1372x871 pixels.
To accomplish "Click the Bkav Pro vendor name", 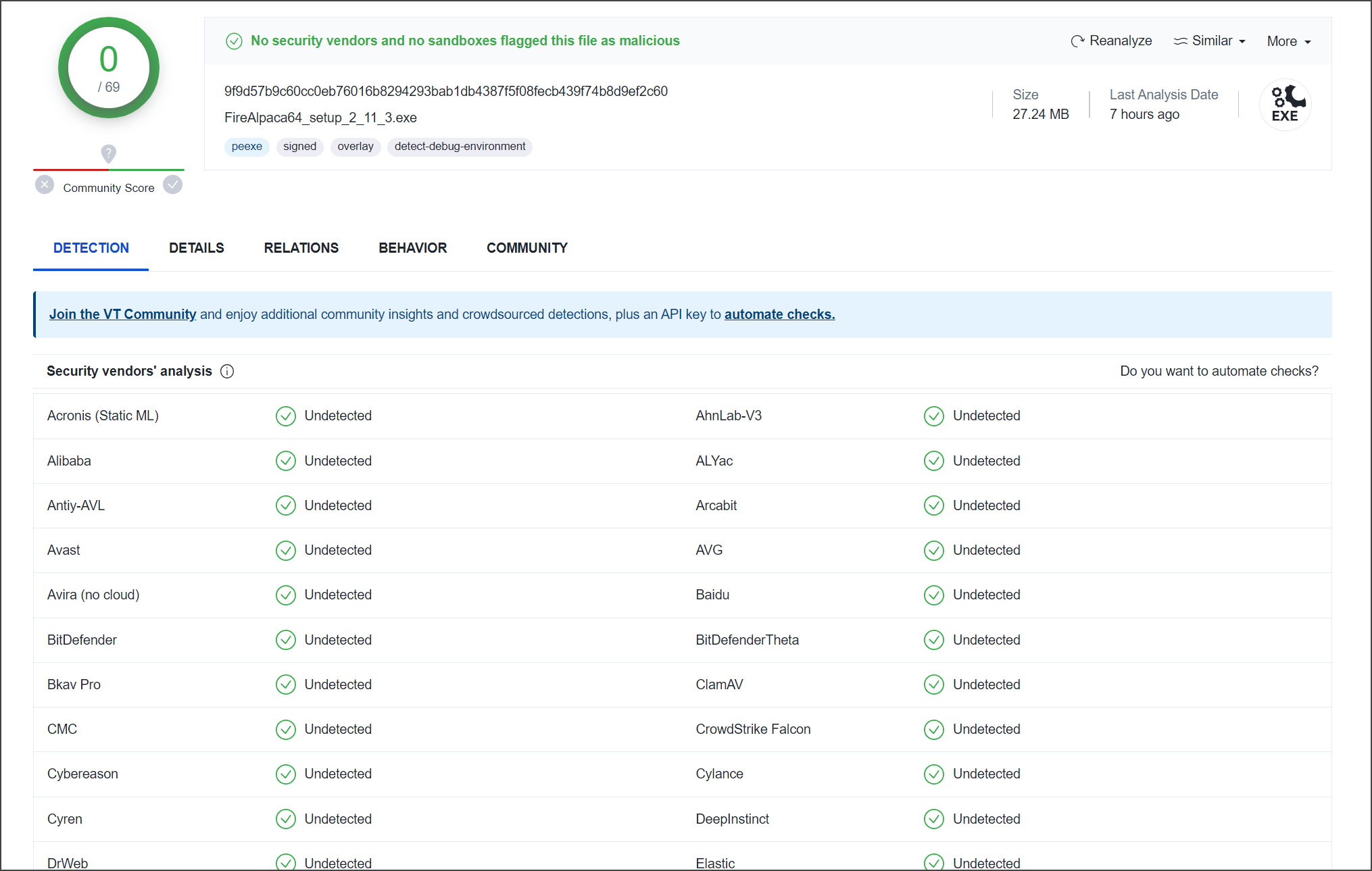I will click(x=74, y=685).
